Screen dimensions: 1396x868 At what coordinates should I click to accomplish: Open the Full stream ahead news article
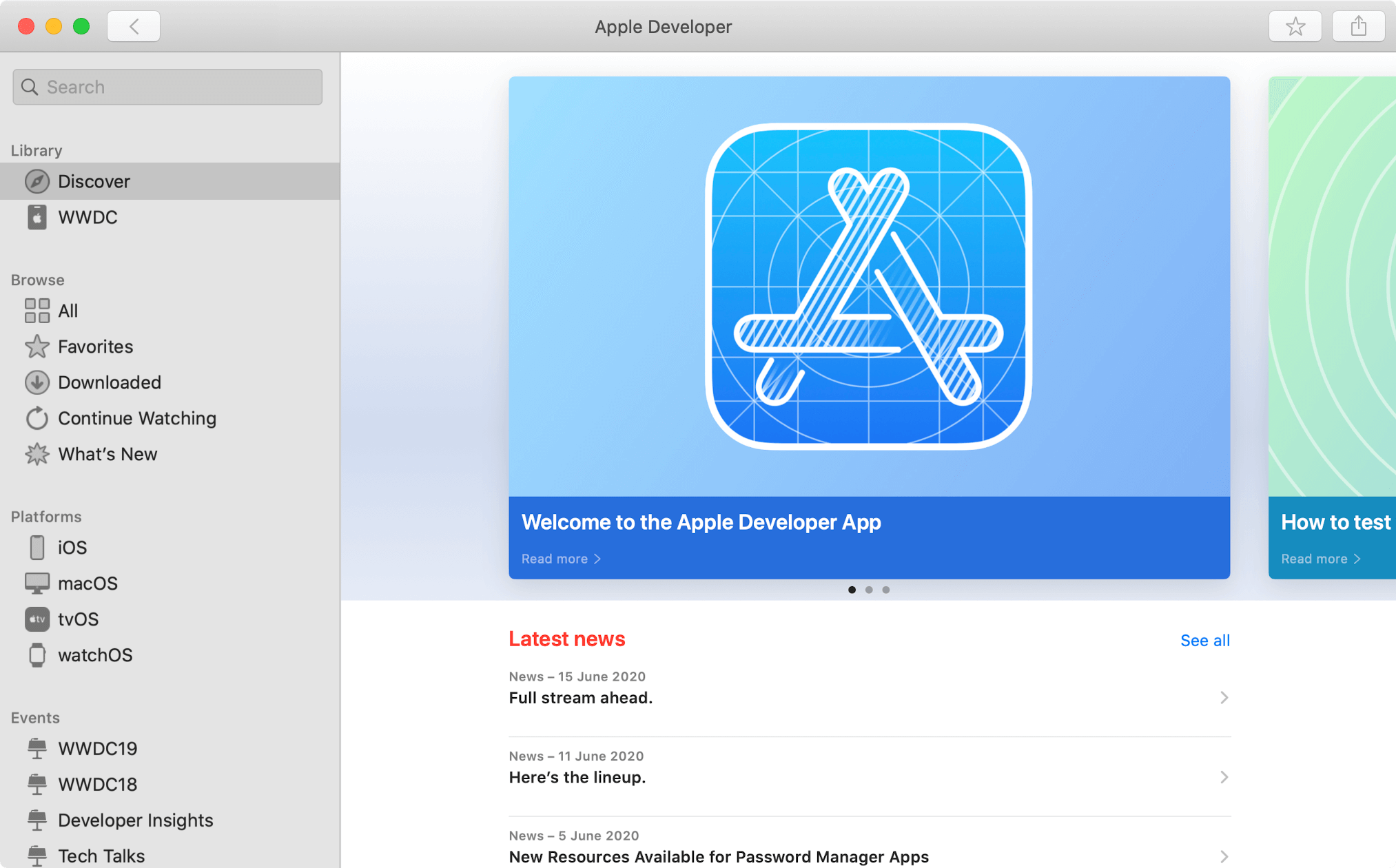pos(870,697)
